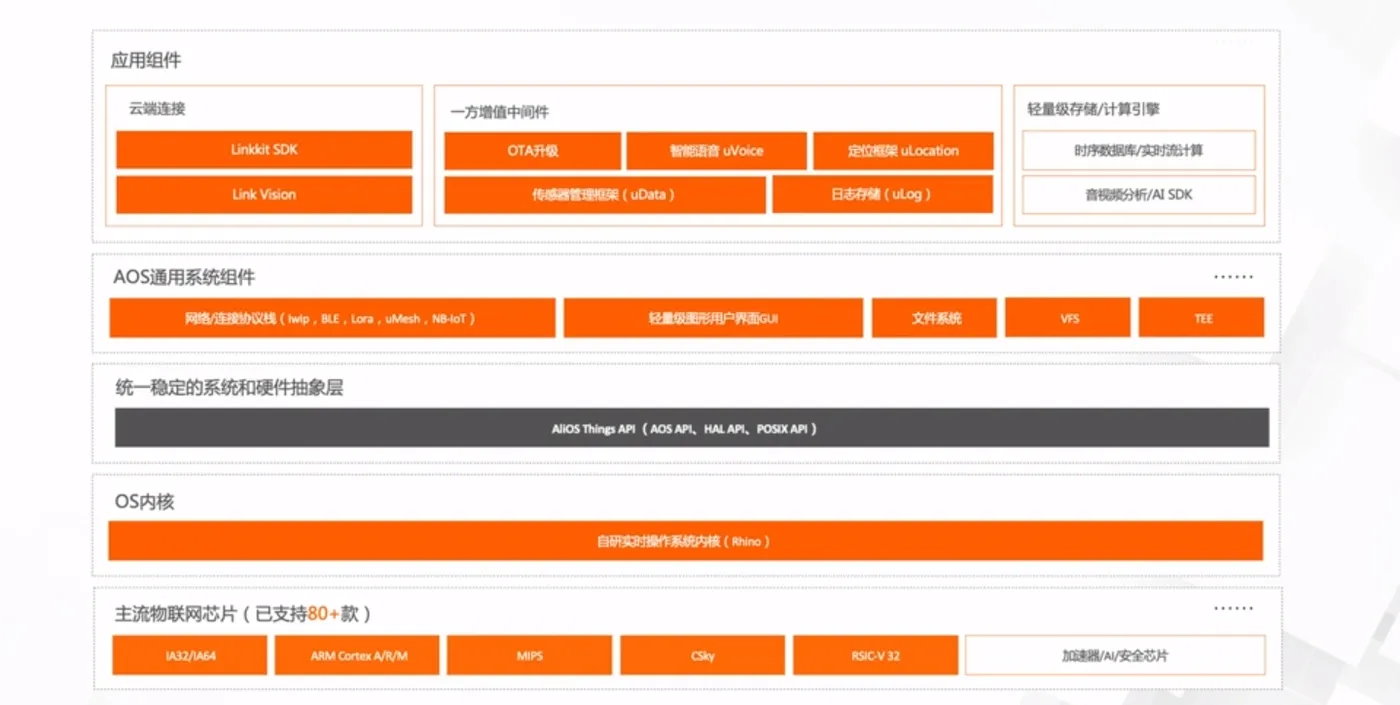Click the OS内核 heading
Screen dimensions: 1400x705
tap(144, 502)
